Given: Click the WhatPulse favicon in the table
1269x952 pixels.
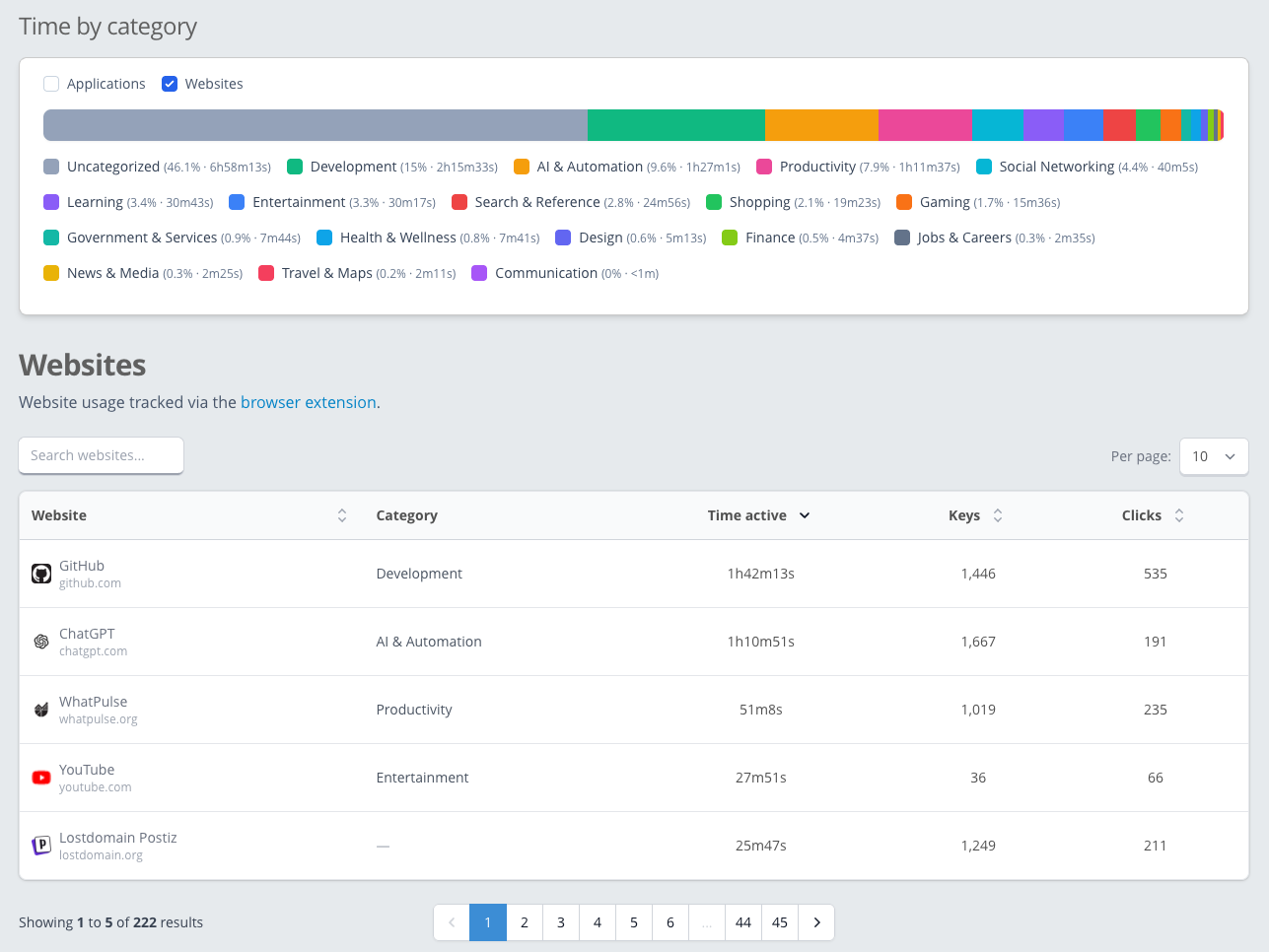Looking at the screenshot, I should coord(40,710).
